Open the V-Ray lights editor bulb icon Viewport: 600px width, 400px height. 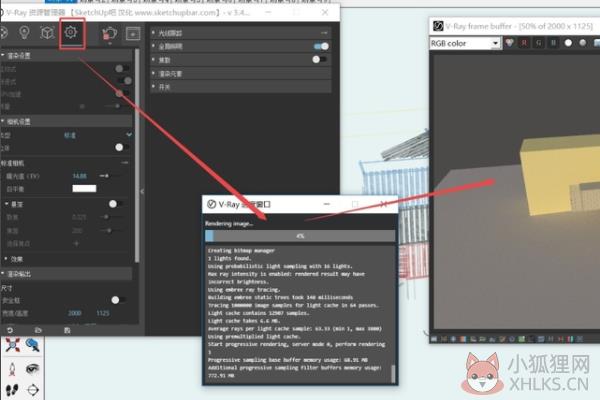[x=24, y=32]
